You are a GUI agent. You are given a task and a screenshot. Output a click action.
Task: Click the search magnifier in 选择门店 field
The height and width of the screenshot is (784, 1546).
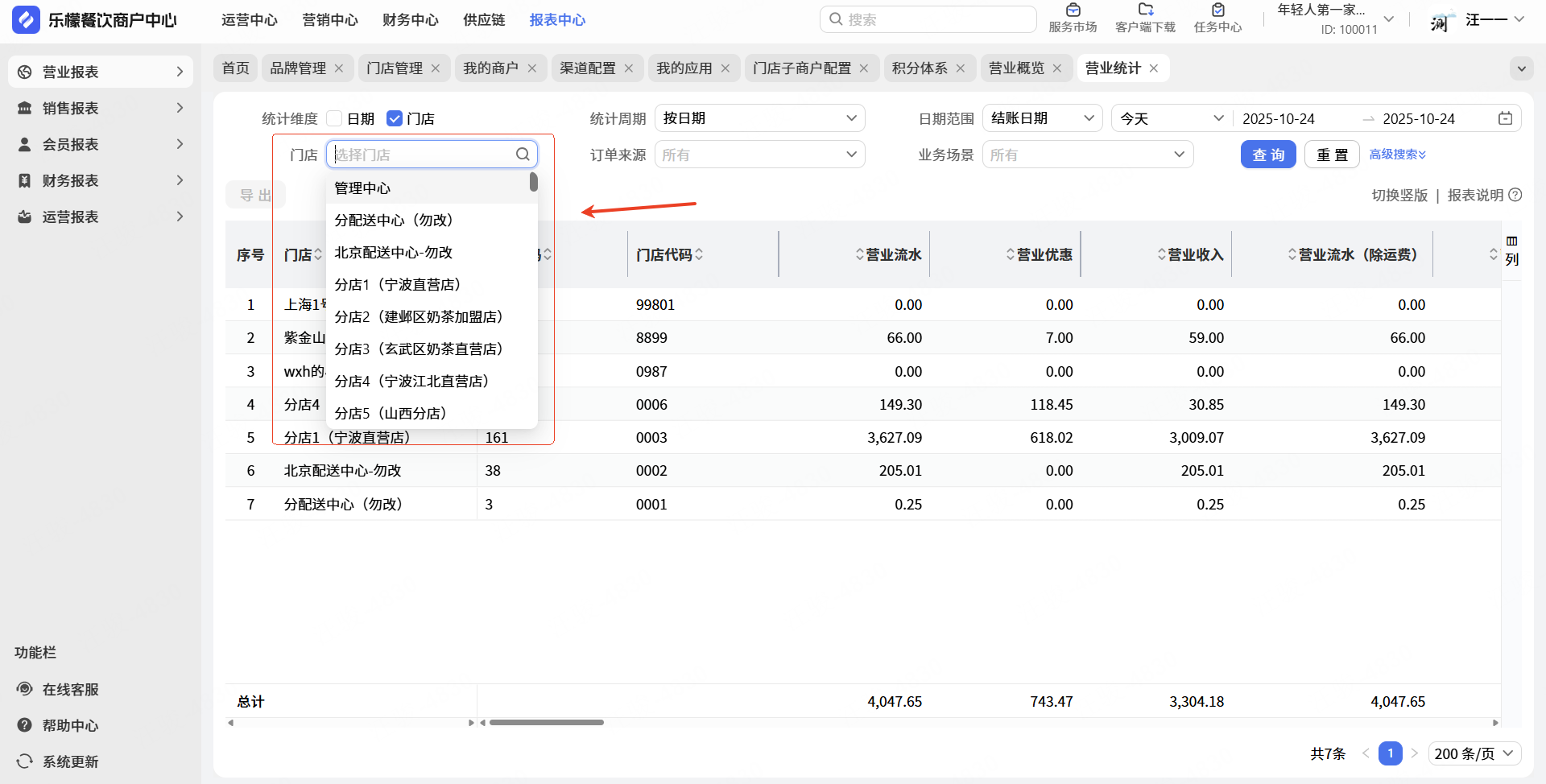pos(523,155)
